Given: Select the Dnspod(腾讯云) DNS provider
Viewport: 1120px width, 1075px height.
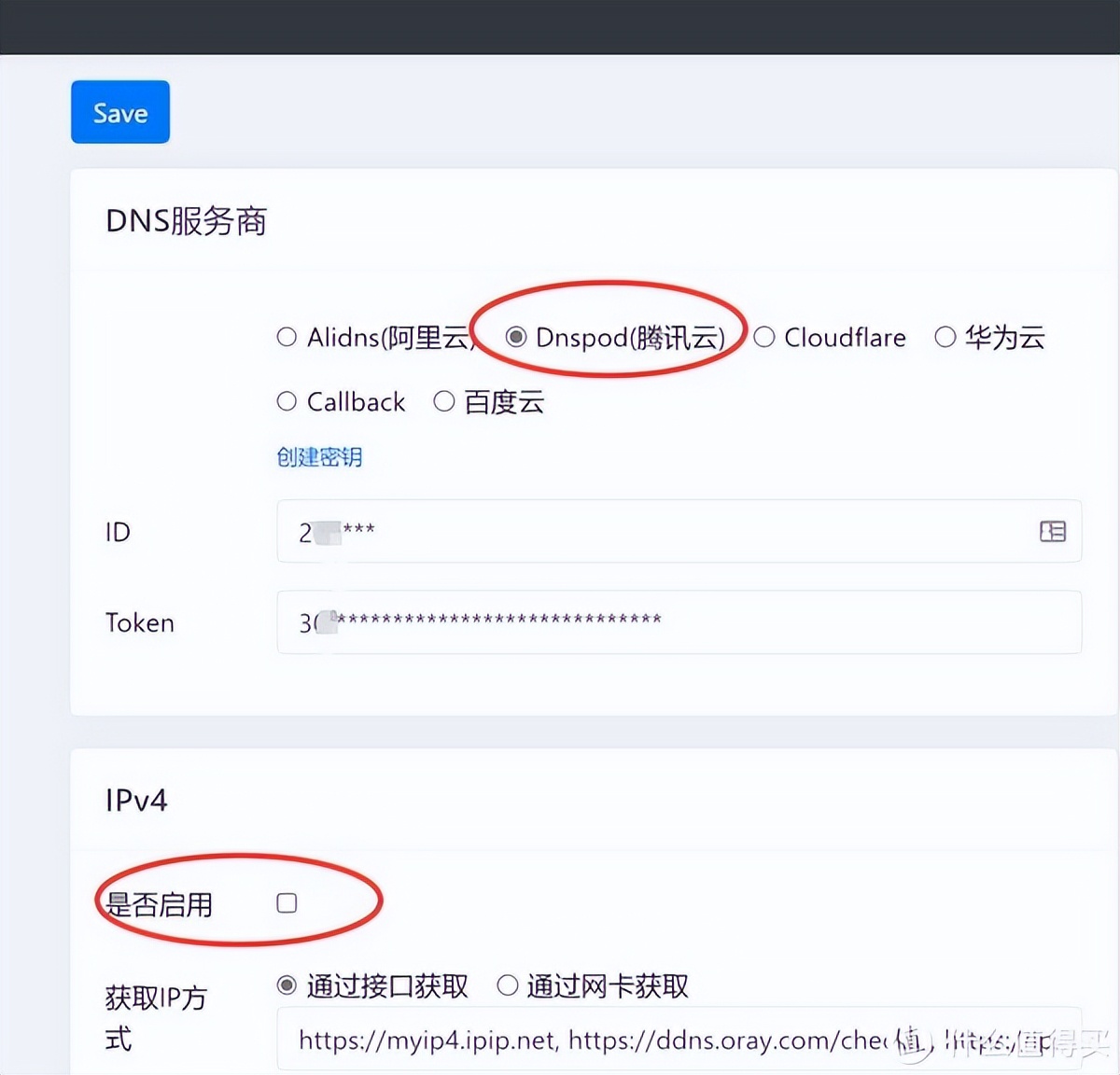Looking at the screenshot, I should click(x=516, y=337).
